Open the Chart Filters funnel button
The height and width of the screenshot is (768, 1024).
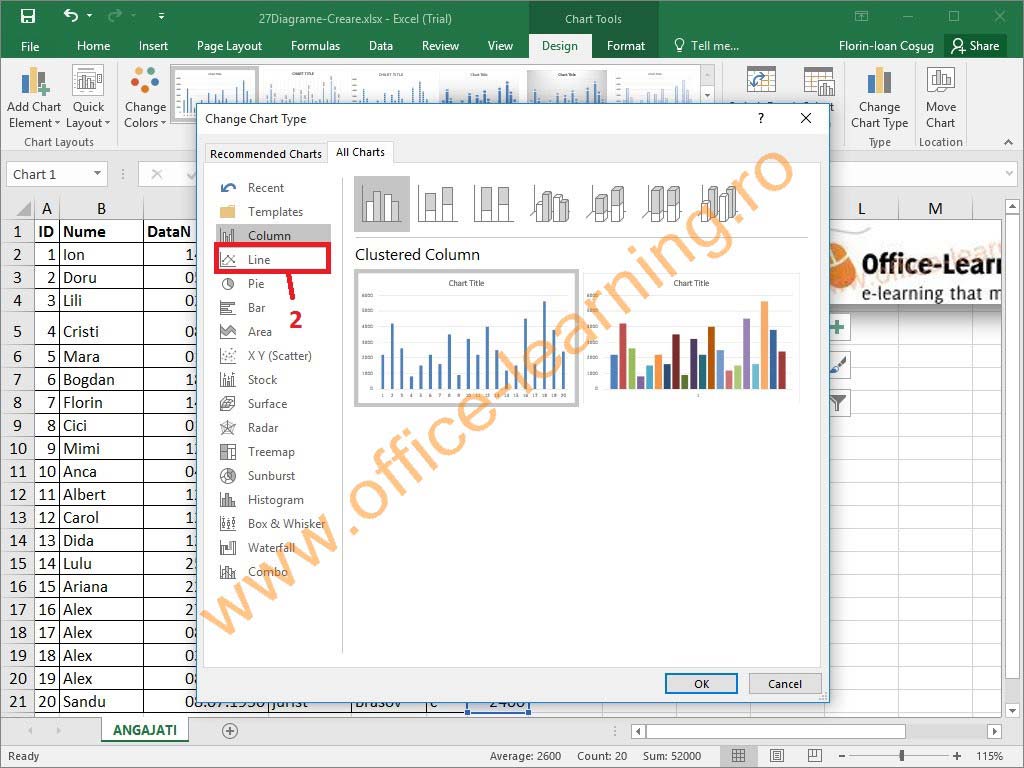point(838,404)
